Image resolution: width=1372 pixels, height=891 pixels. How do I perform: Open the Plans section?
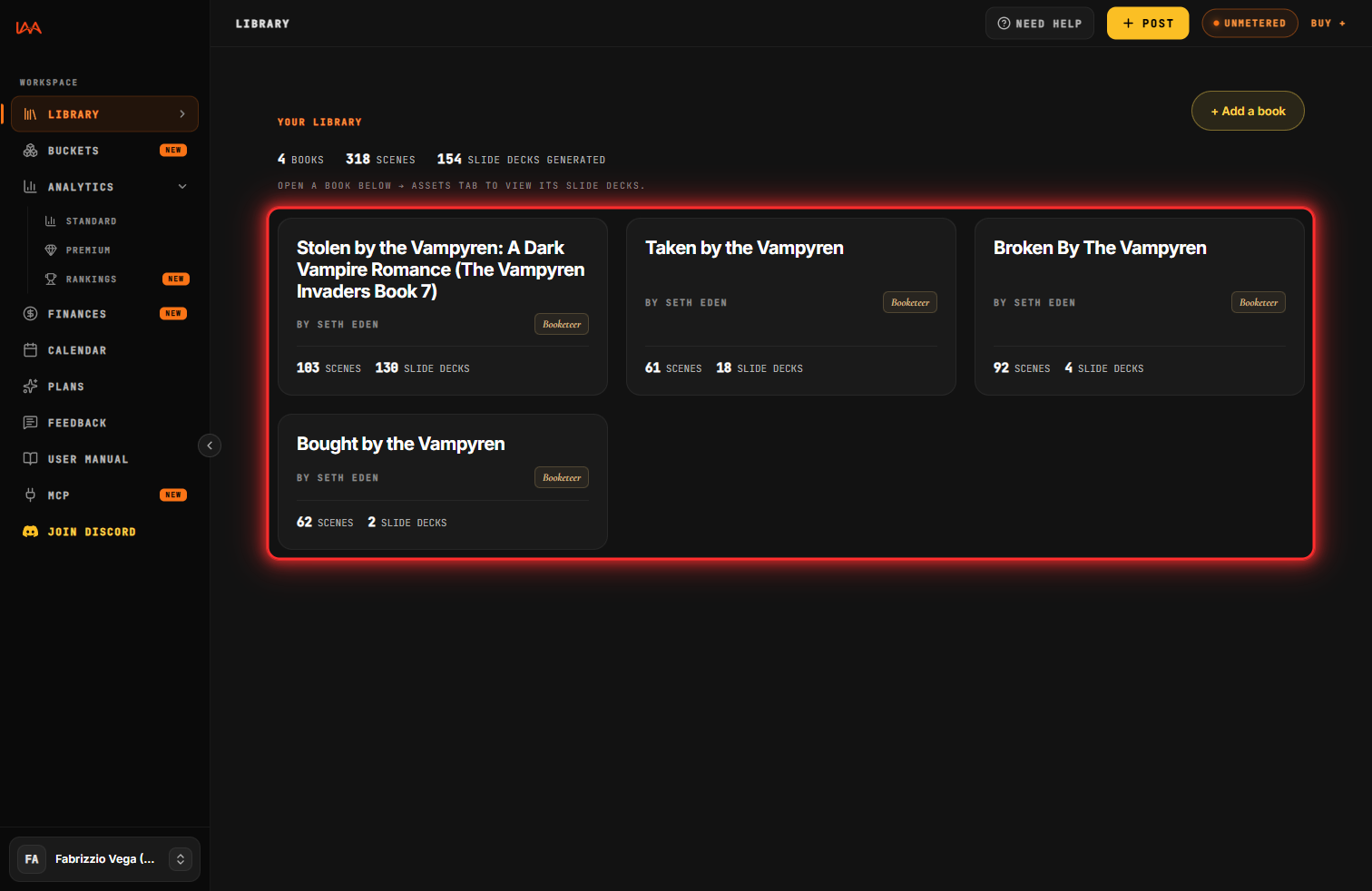coord(104,387)
